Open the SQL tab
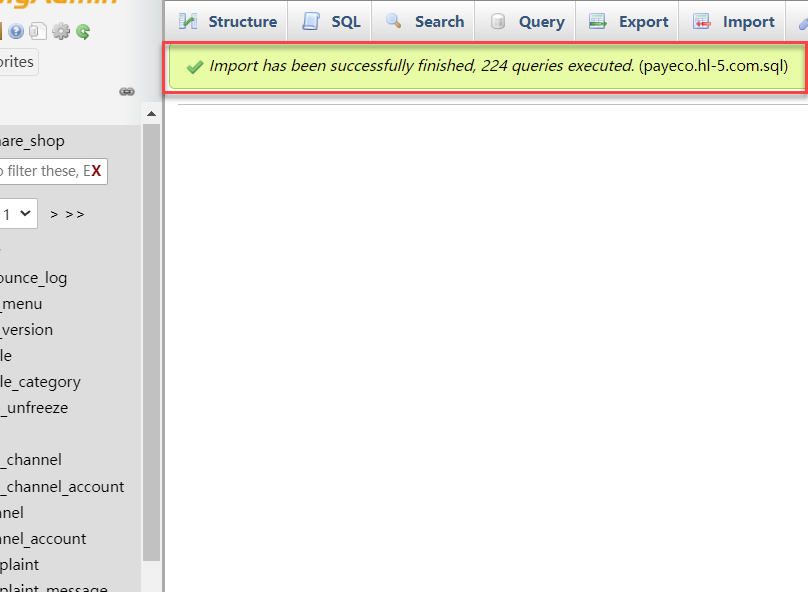Screen dimensions: 808x592 pos(332,21)
